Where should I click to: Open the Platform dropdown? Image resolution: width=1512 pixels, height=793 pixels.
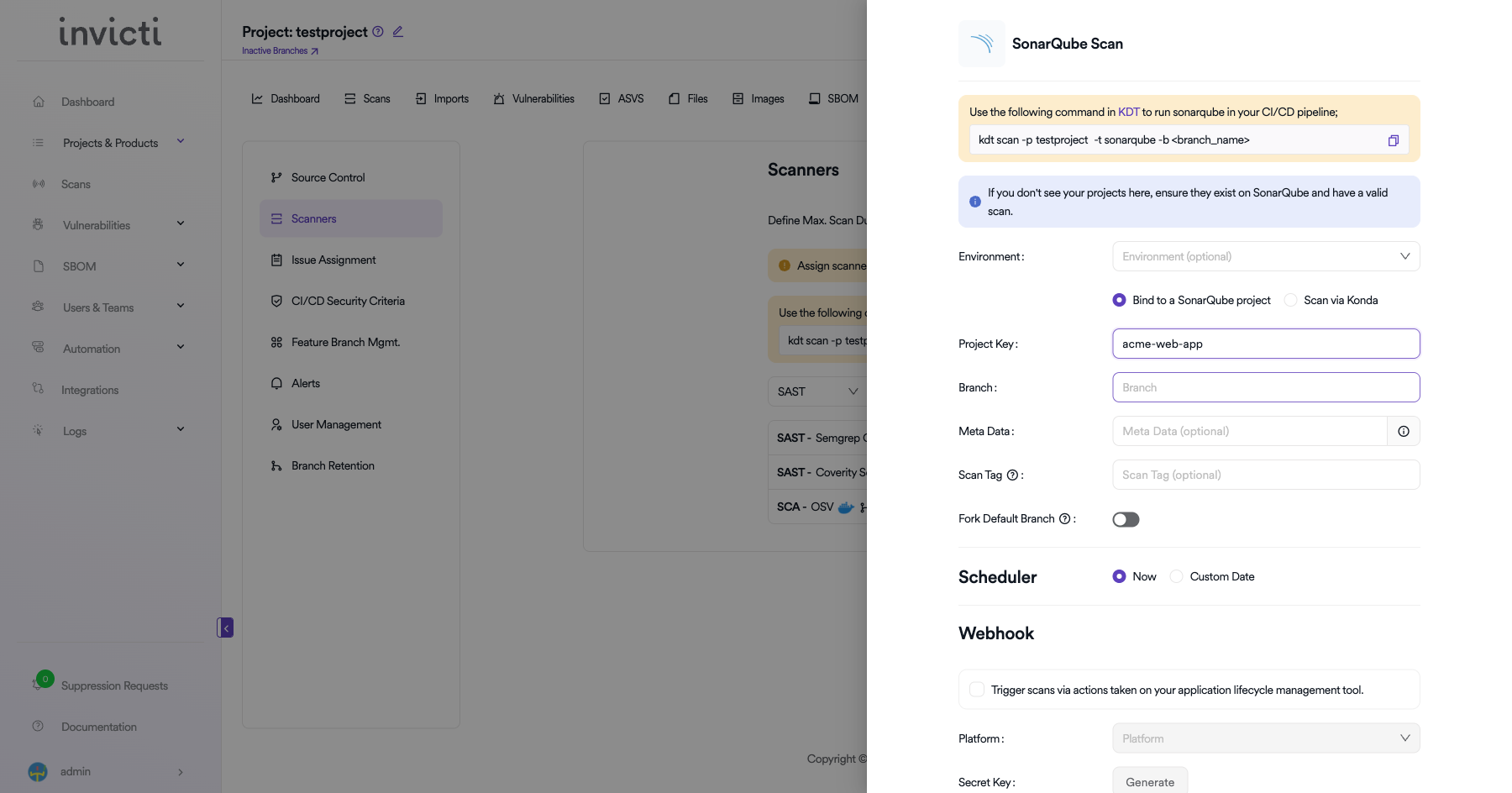(x=1265, y=738)
